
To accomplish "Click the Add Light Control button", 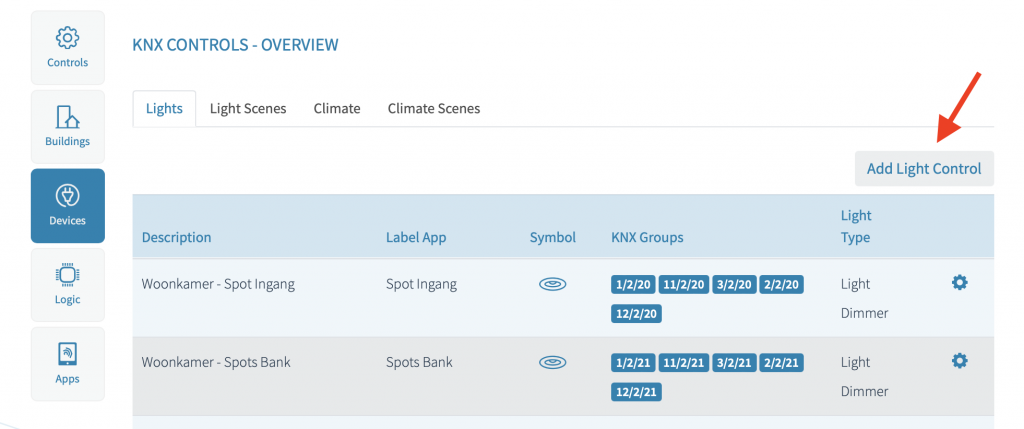I will coord(923,169).
